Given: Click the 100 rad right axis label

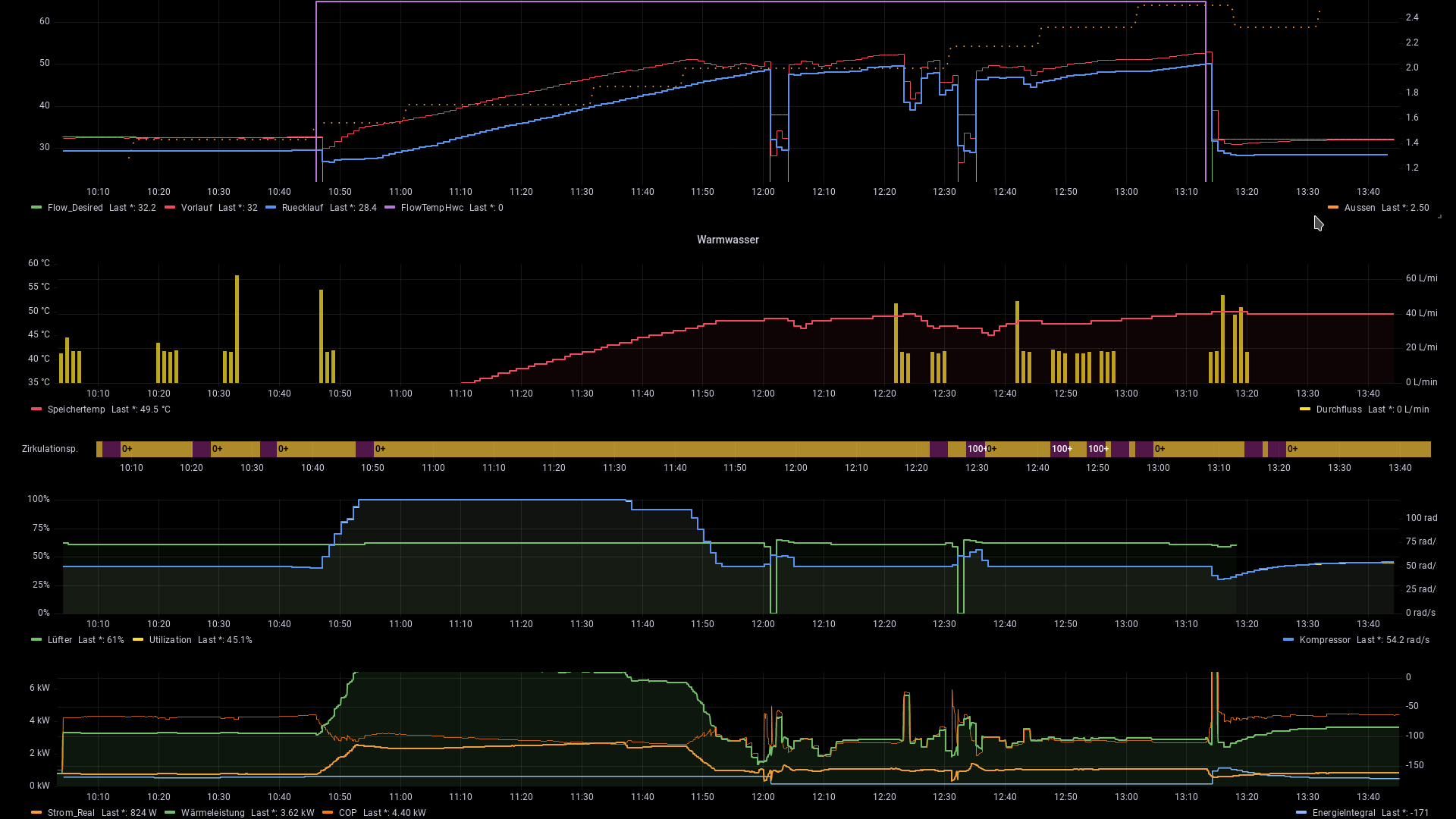Looking at the screenshot, I should (x=1421, y=518).
